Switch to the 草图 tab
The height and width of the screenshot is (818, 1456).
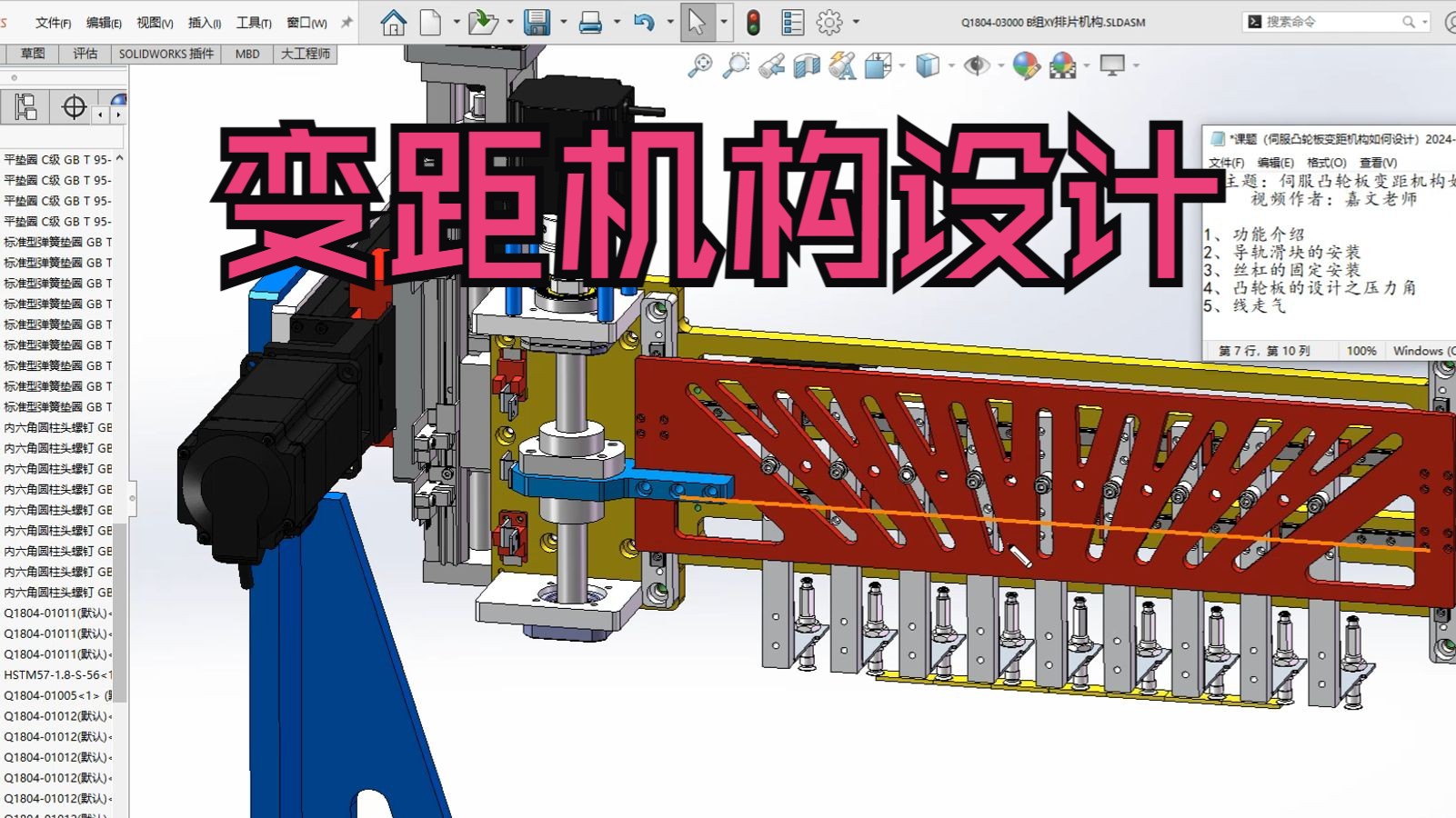[33, 54]
